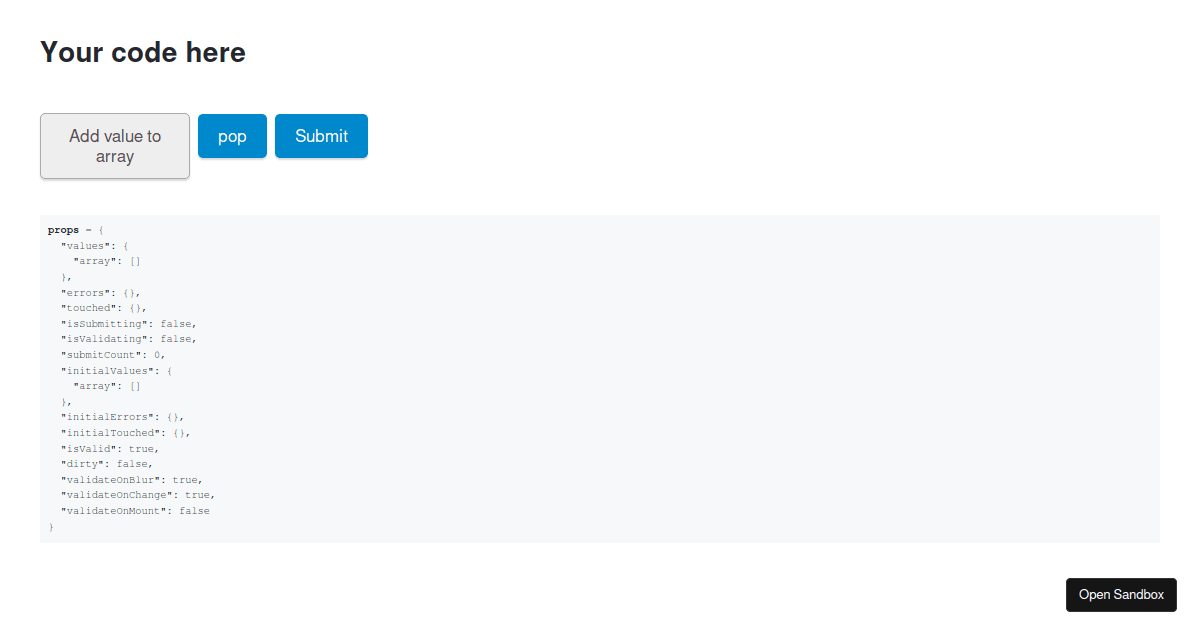Click the "validateOnChange": true line
The width and height of the screenshot is (1200, 630).
[137, 495]
